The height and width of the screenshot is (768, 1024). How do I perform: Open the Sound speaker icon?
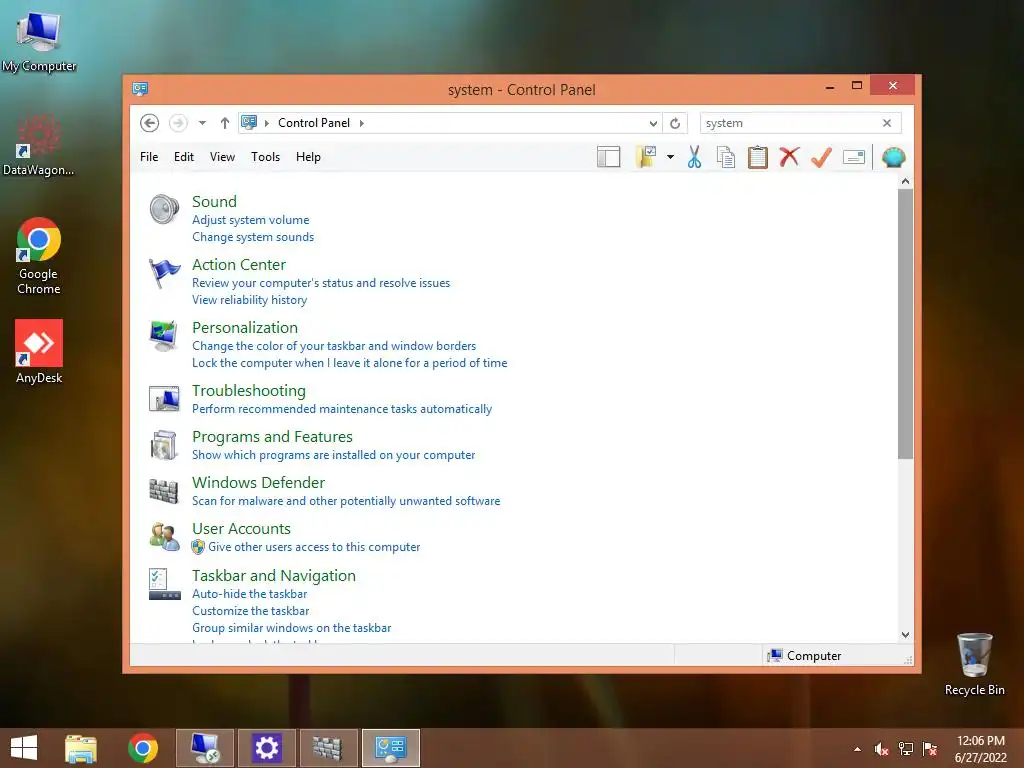coord(164,210)
